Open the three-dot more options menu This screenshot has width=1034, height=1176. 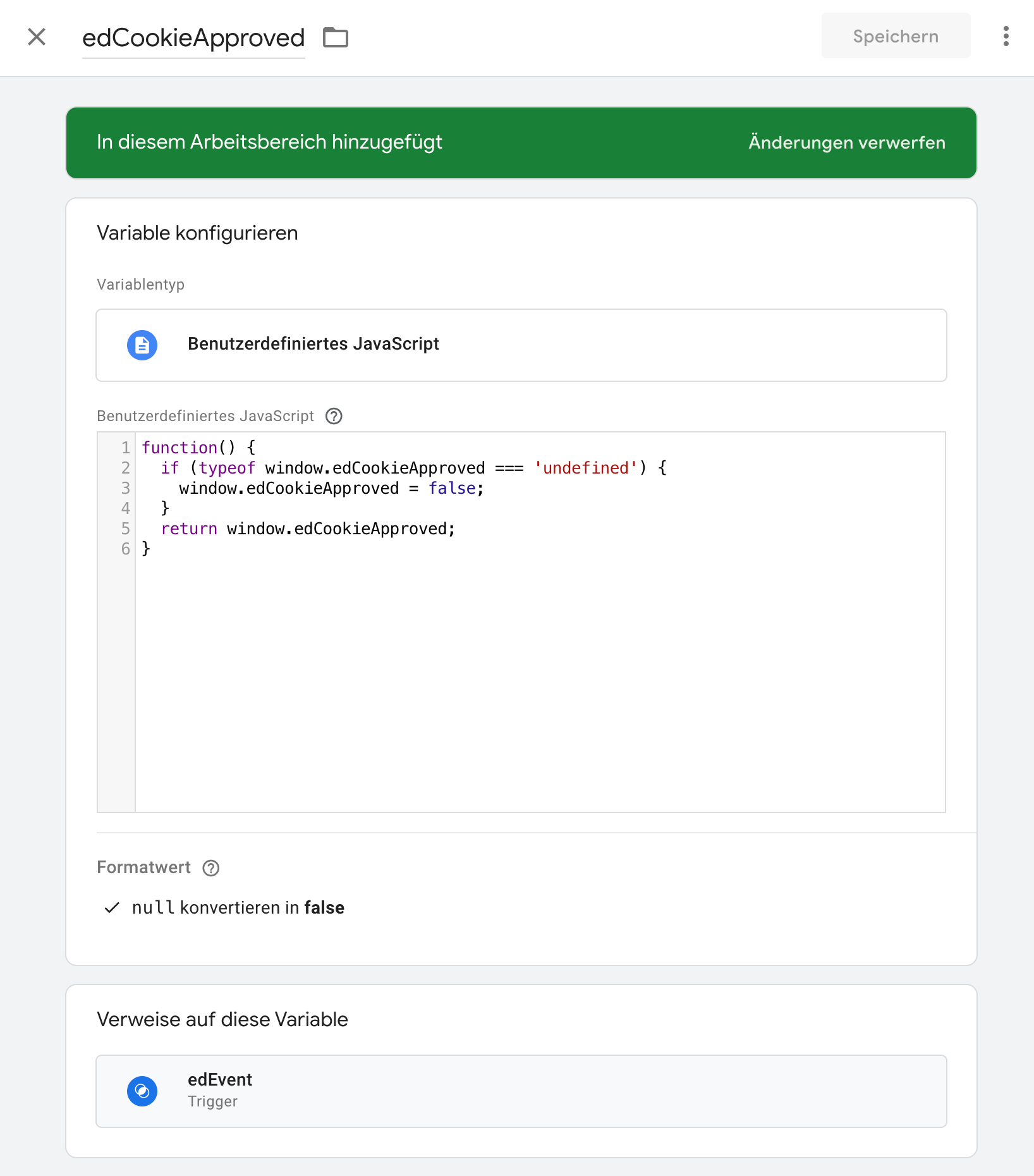click(x=1006, y=37)
